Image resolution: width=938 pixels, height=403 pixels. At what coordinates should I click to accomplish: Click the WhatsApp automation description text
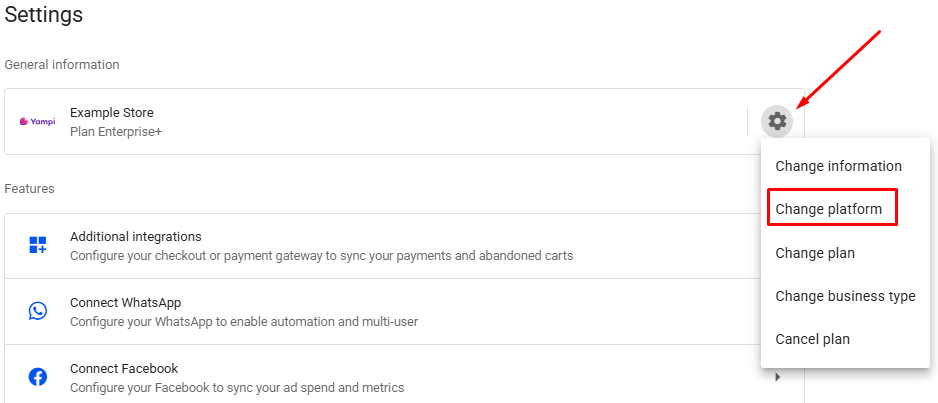[x=243, y=321]
